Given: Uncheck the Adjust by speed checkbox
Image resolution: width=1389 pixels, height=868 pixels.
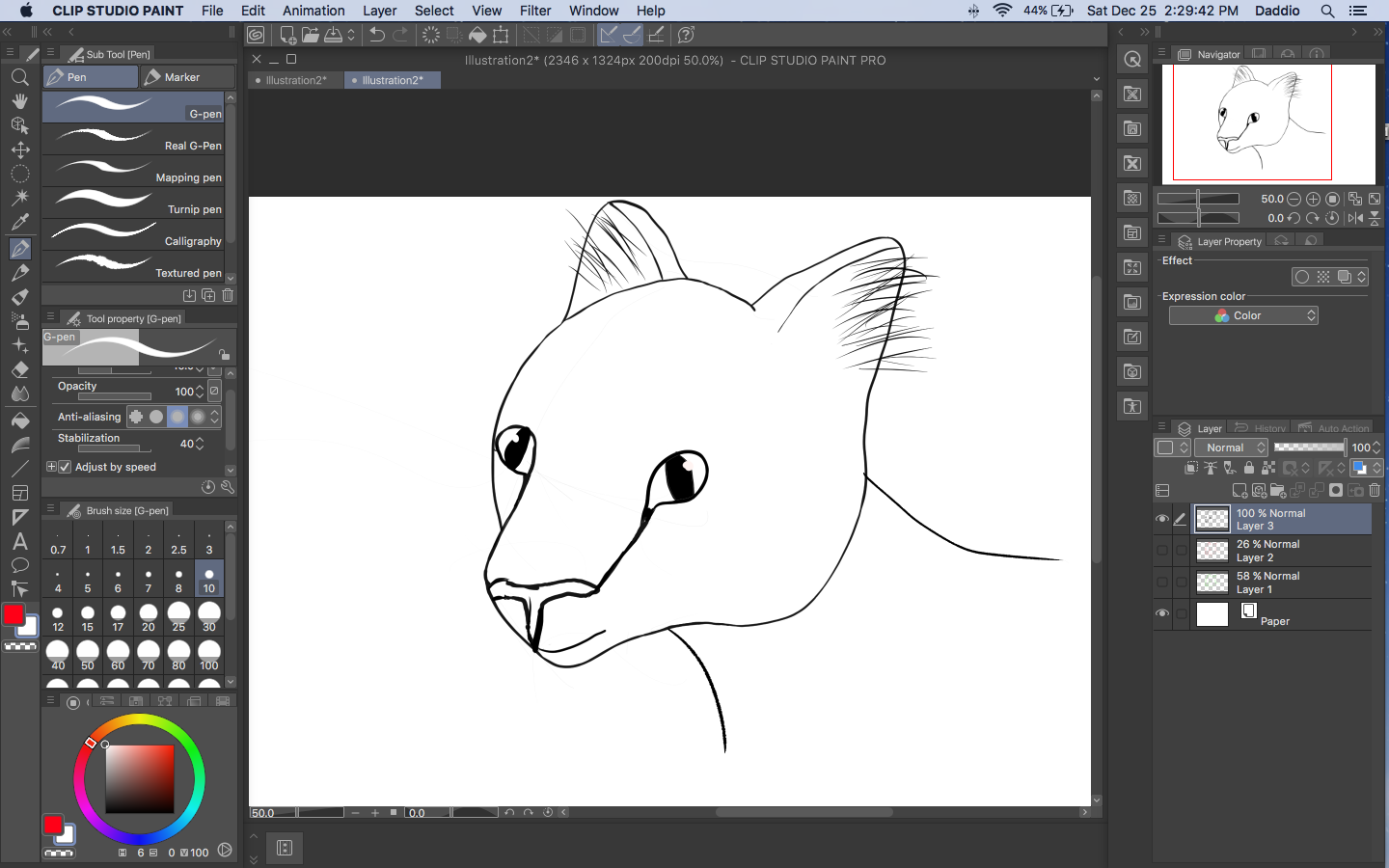Looking at the screenshot, I should pyautogui.click(x=65, y=467).
